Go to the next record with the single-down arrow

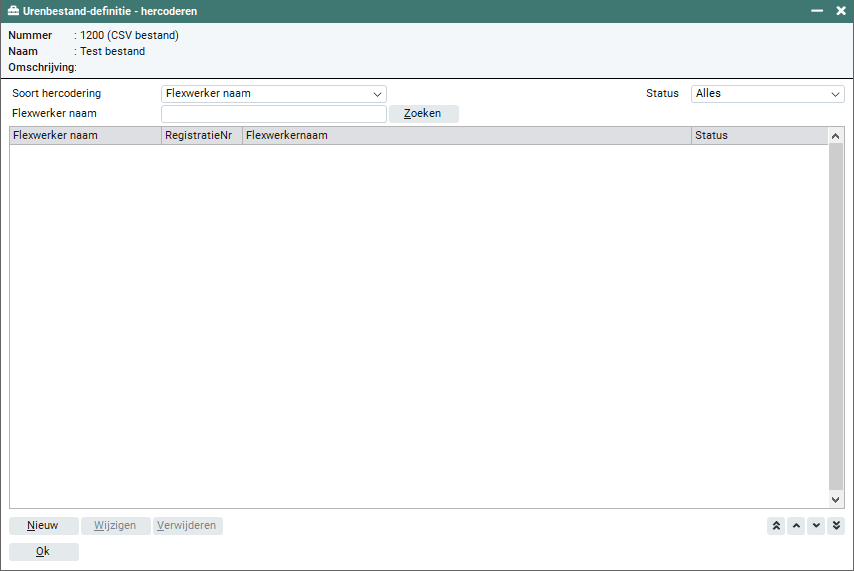(x=816, y=526)
